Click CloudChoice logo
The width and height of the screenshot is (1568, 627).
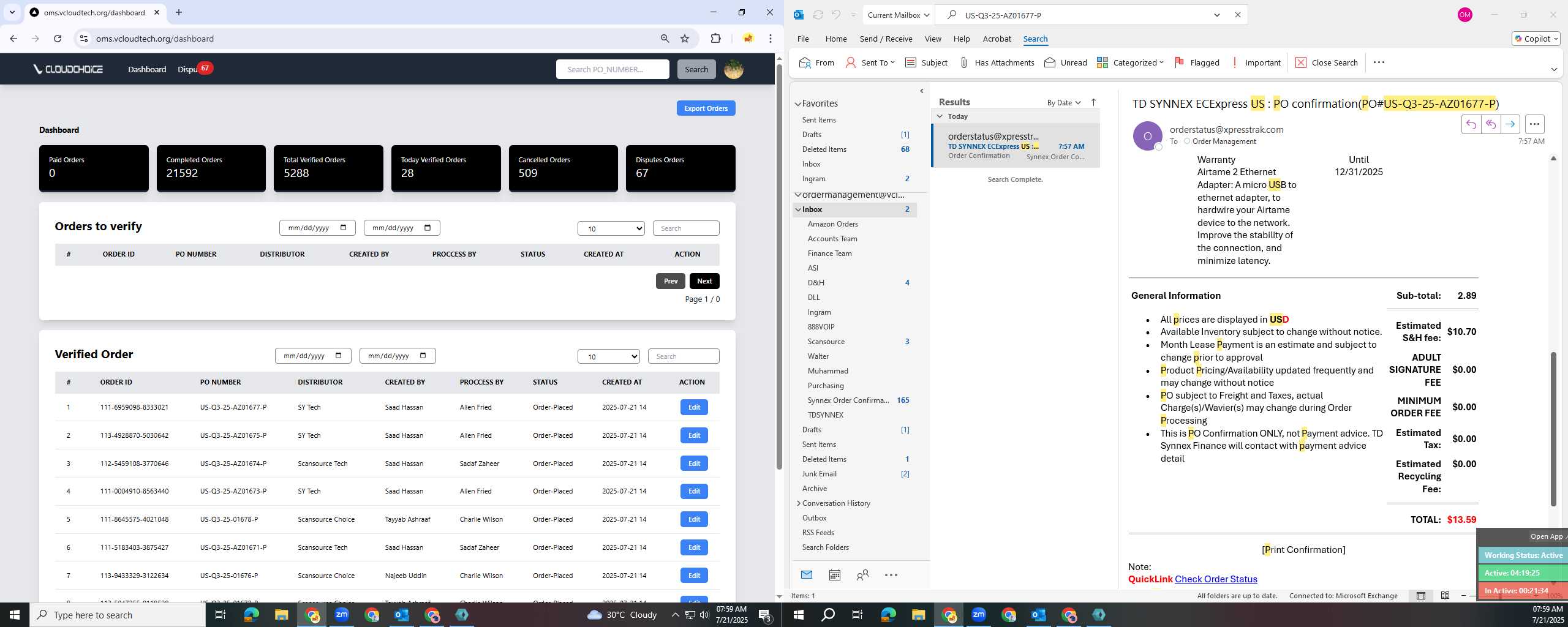(x=68, y=69)
